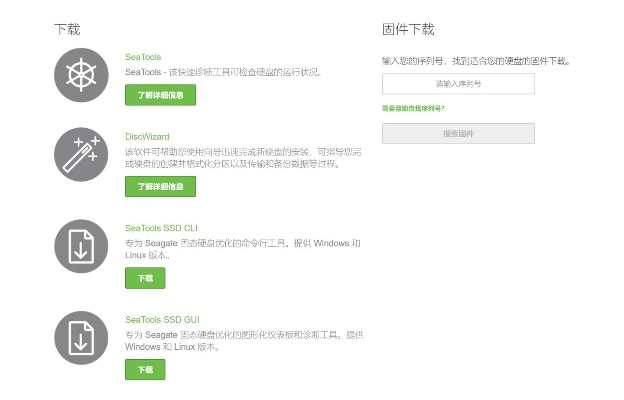Click the SeaTools ship wheel icon

(x=82, y=75)
